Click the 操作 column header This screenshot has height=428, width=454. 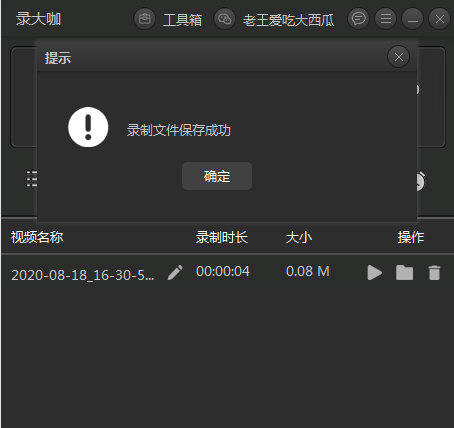(411, 237)
